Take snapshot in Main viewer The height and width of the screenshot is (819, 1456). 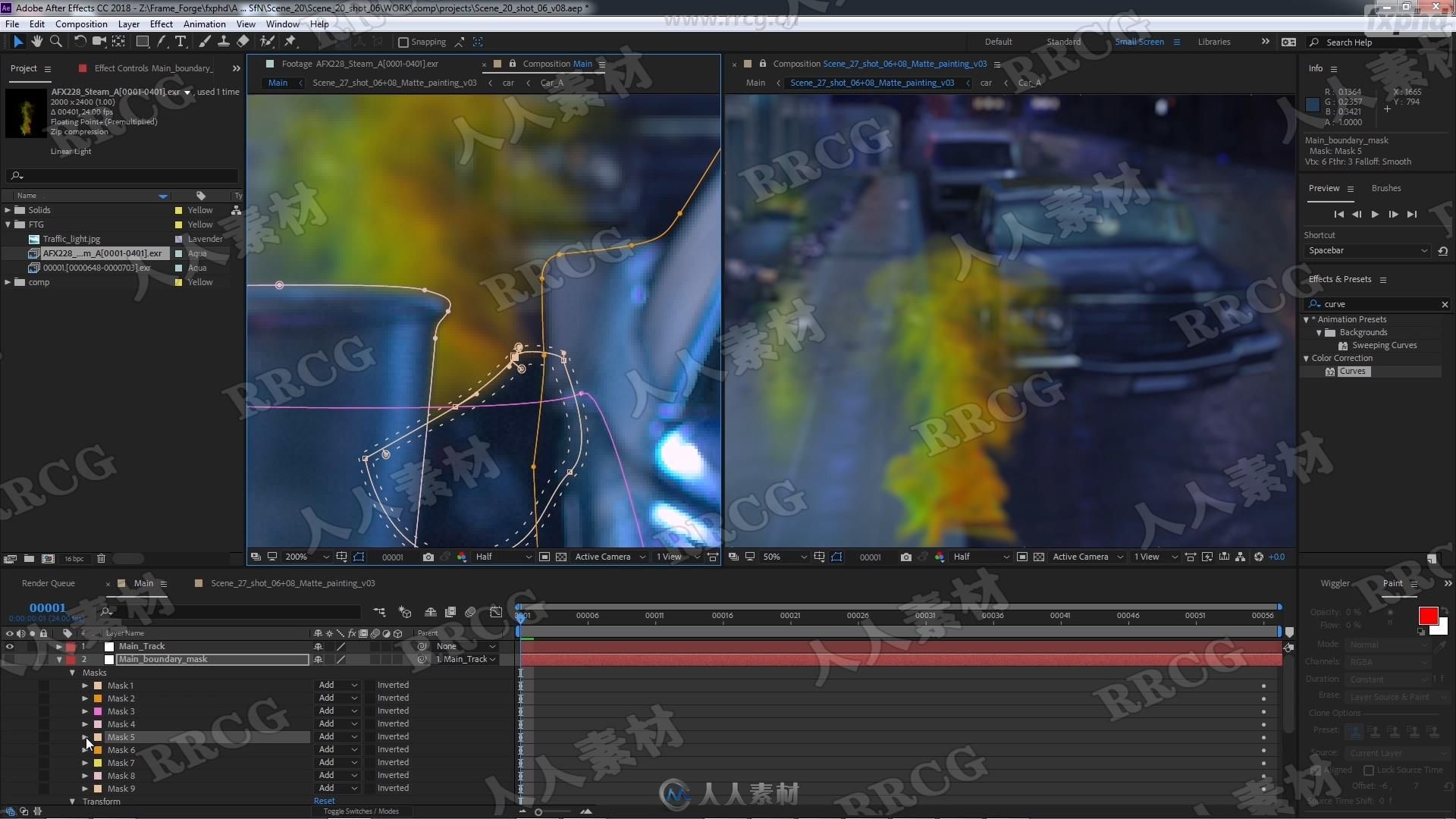click(x=428, y=557)
